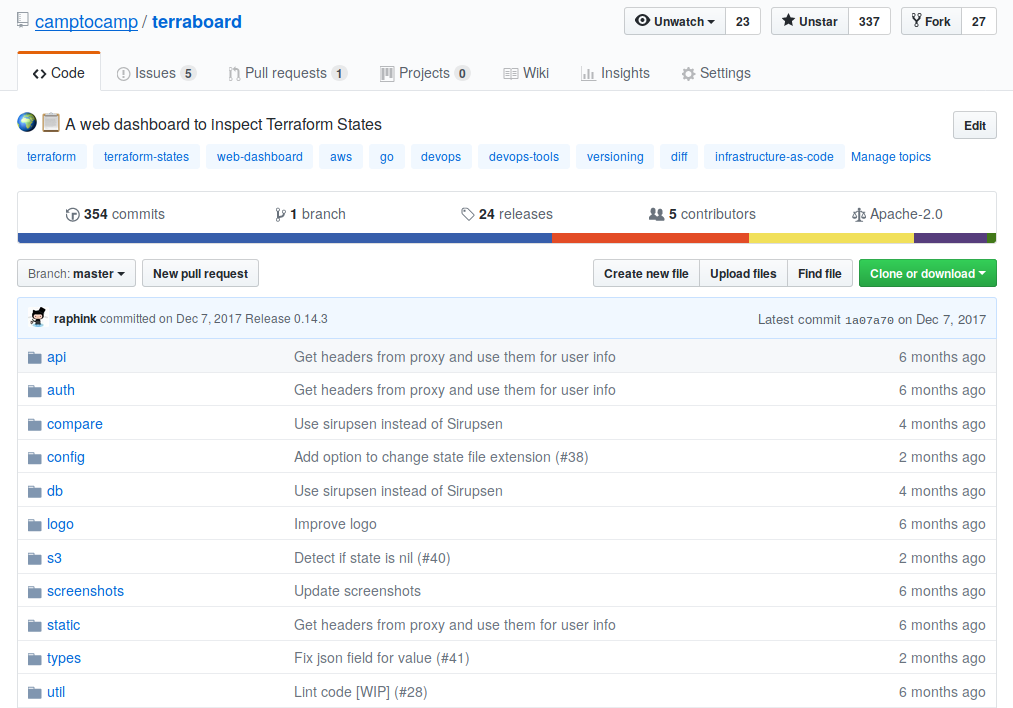Open the Insights tab
This screenshot has width=1013, height=708.
[x=615, y=73]
